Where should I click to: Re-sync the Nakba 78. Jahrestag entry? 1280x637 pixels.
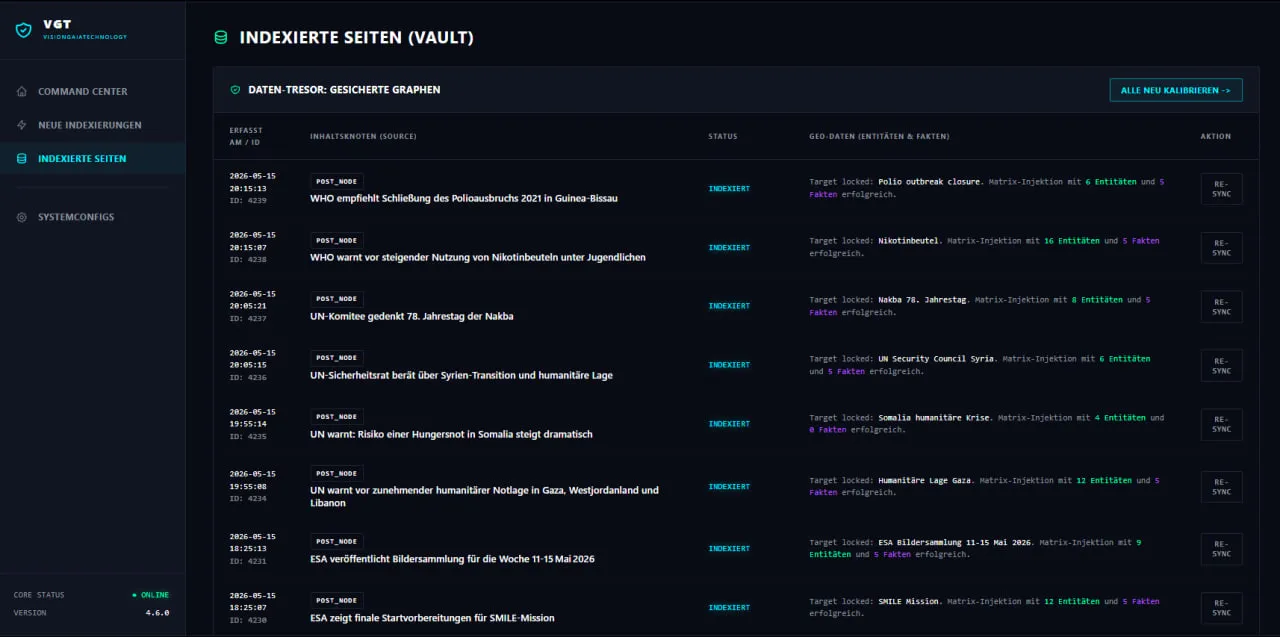pos(1221,306)
